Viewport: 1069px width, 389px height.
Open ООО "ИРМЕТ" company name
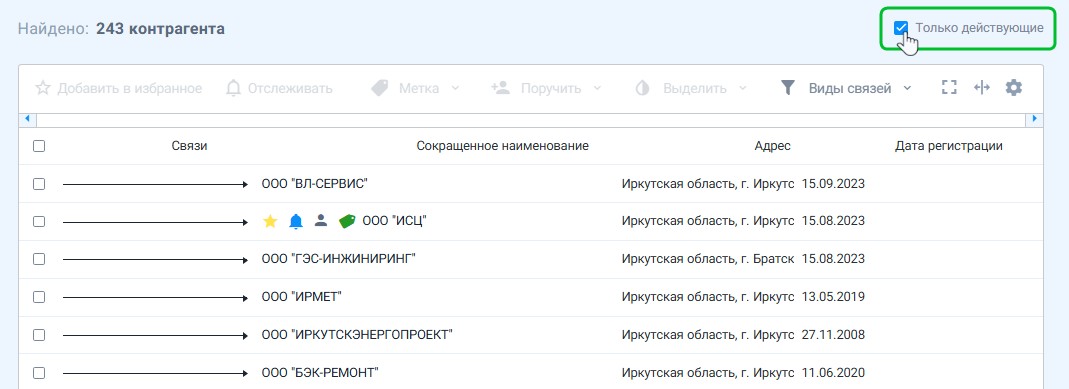301,297
